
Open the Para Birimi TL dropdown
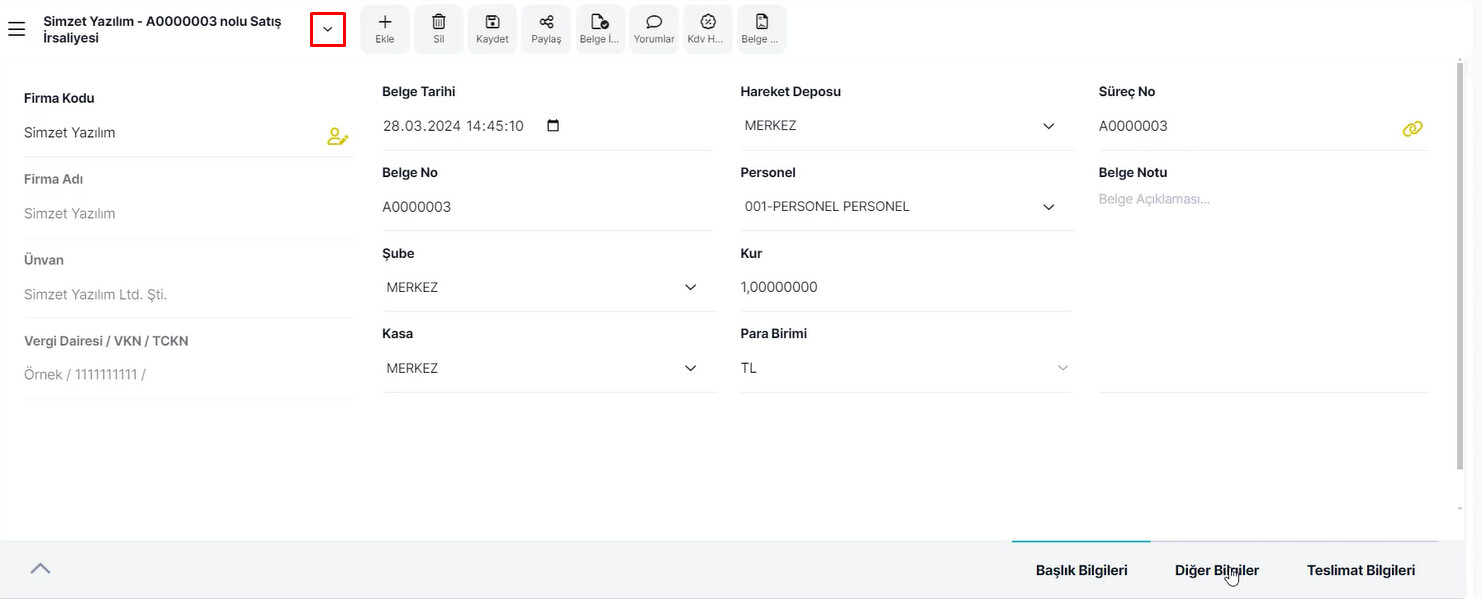click(x=906, y=368)
